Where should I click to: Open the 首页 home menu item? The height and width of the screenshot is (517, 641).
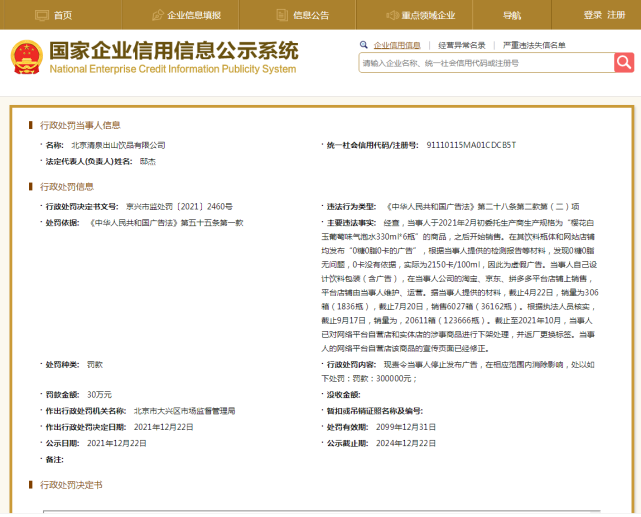[63, 16]
